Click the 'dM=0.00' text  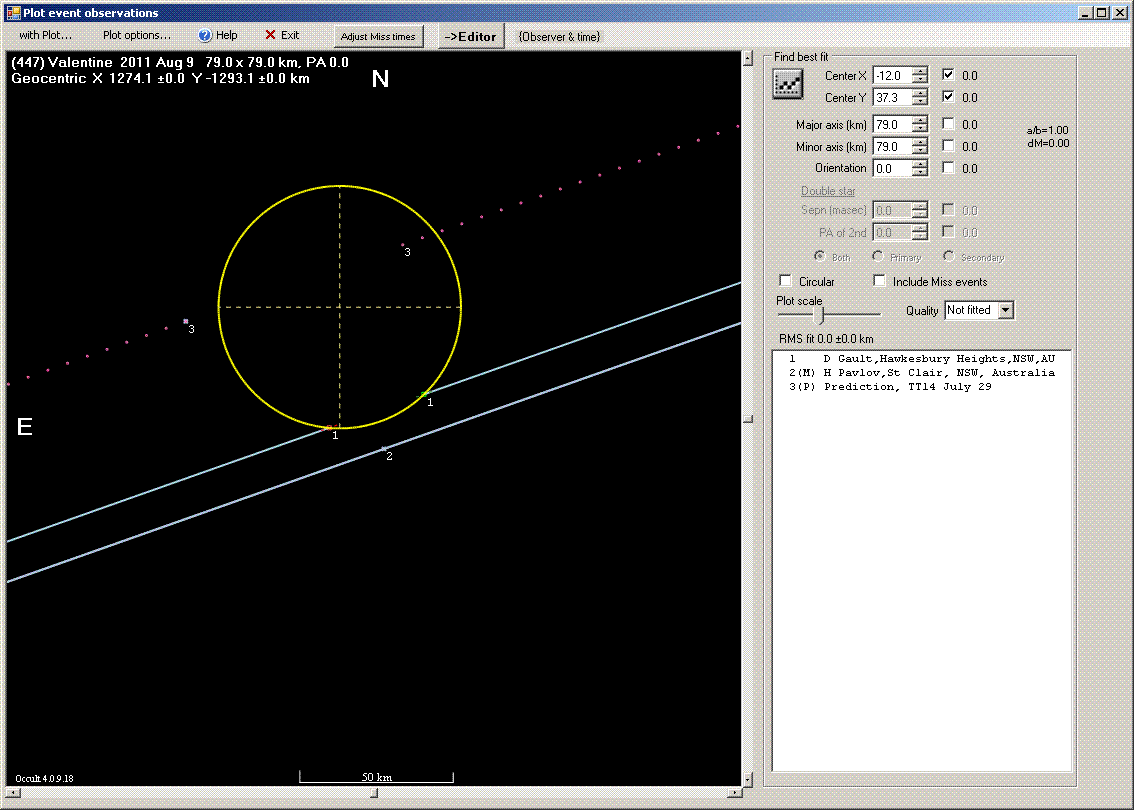pos(1048,143)
